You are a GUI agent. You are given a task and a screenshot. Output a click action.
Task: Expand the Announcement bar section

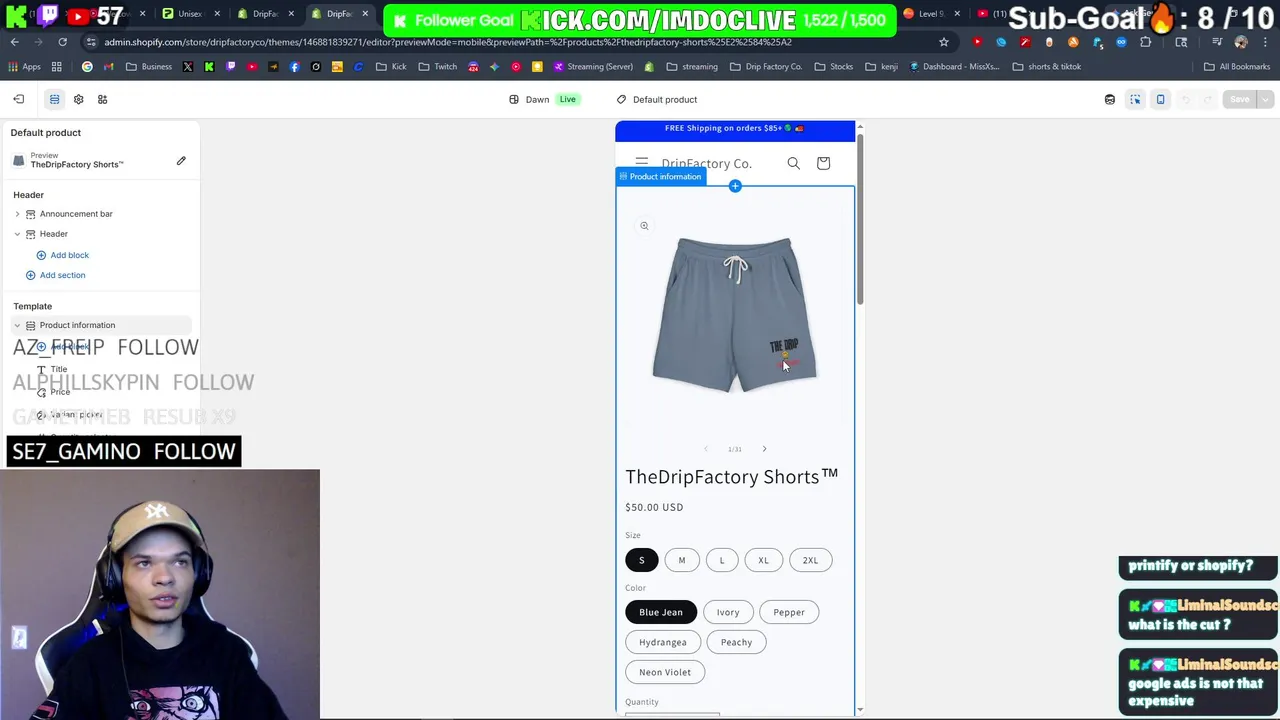point(17,214)
